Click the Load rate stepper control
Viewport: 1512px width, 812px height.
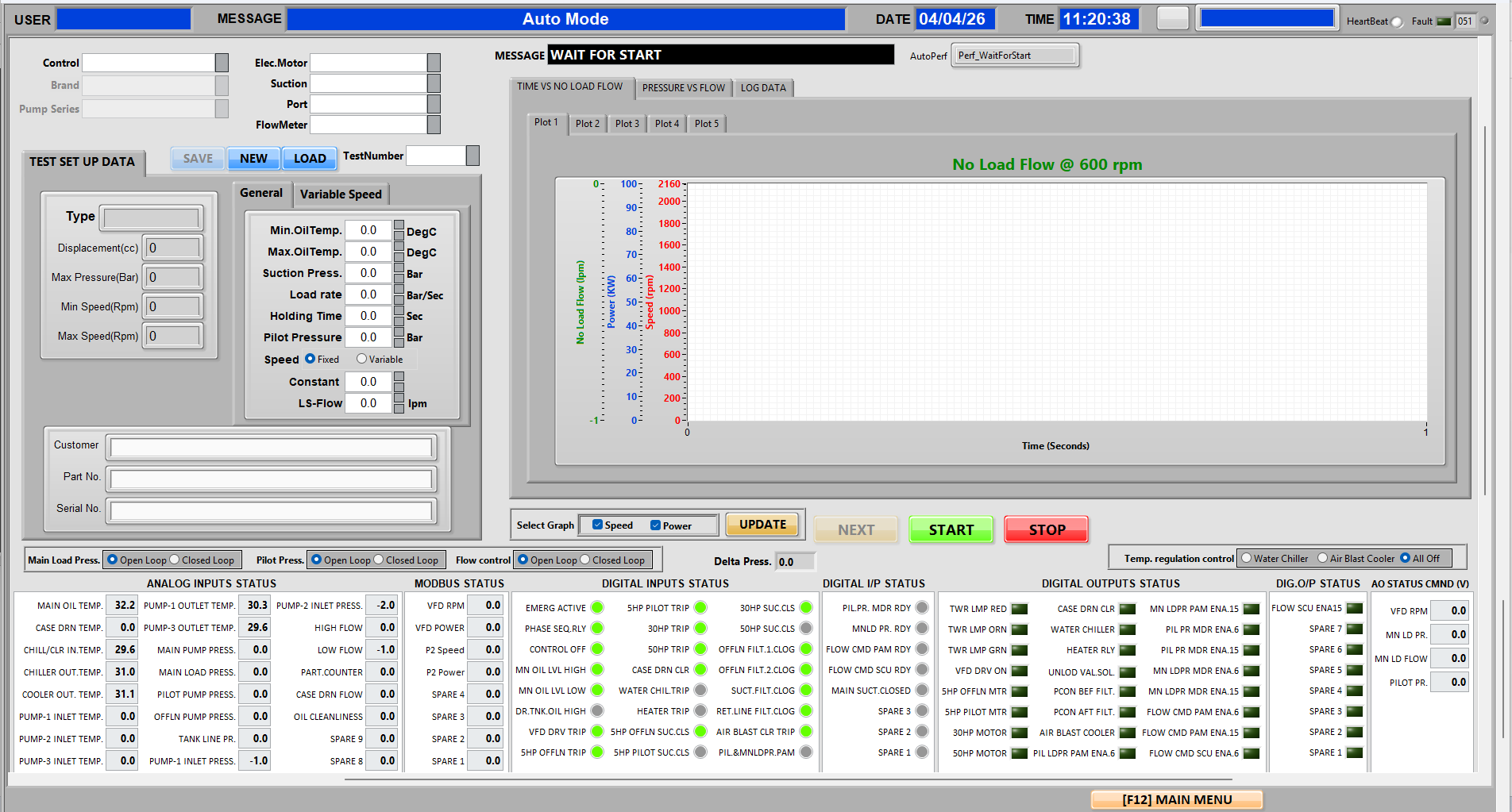[x=399, y=294]
